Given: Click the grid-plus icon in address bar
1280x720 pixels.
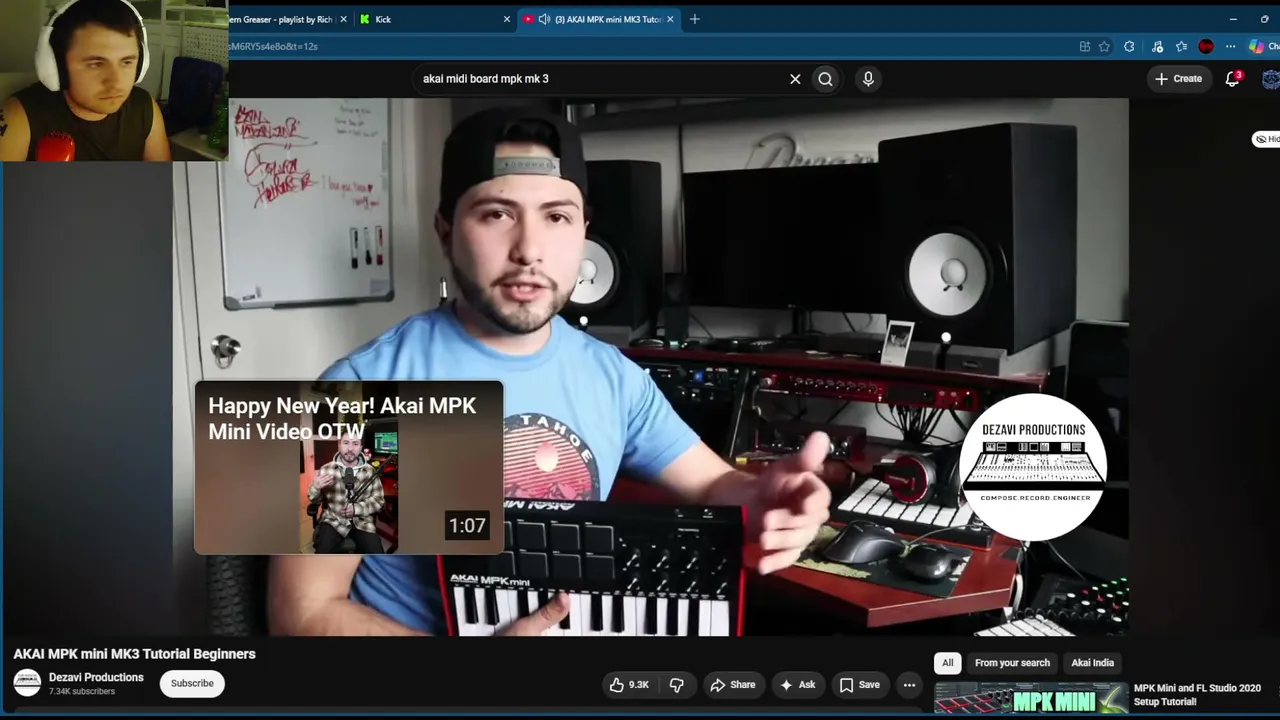Looking at the screenshot, I should [1085, 46].
